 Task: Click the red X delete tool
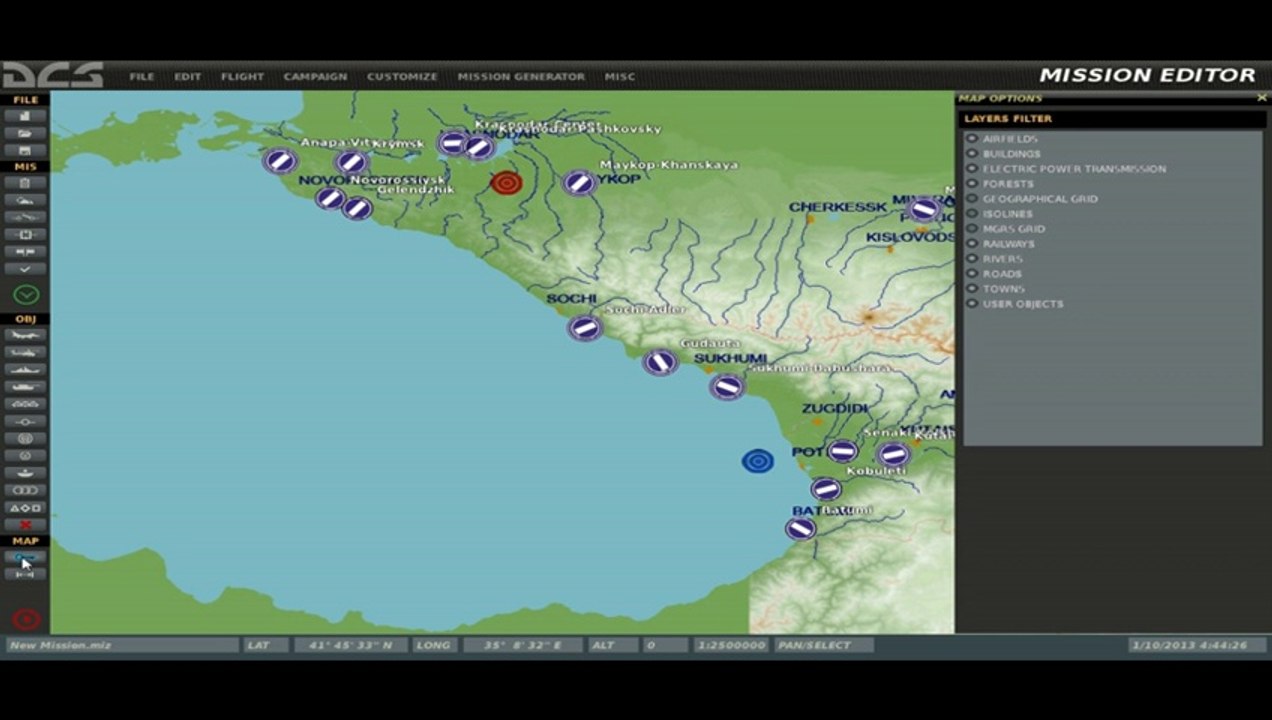tap(25, 525)
